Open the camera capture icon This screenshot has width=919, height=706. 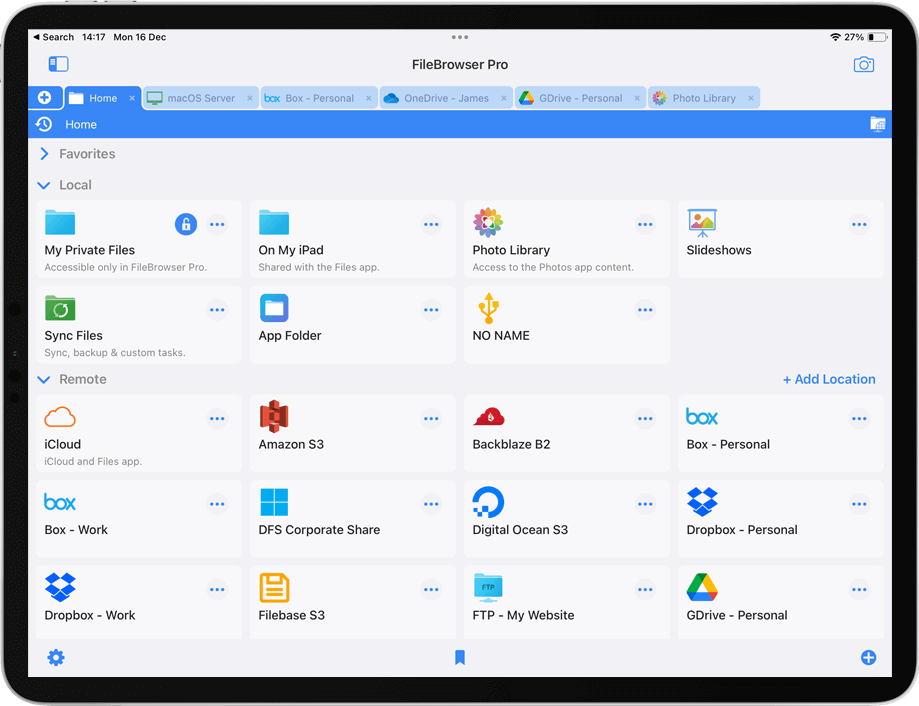coord(863,64)
